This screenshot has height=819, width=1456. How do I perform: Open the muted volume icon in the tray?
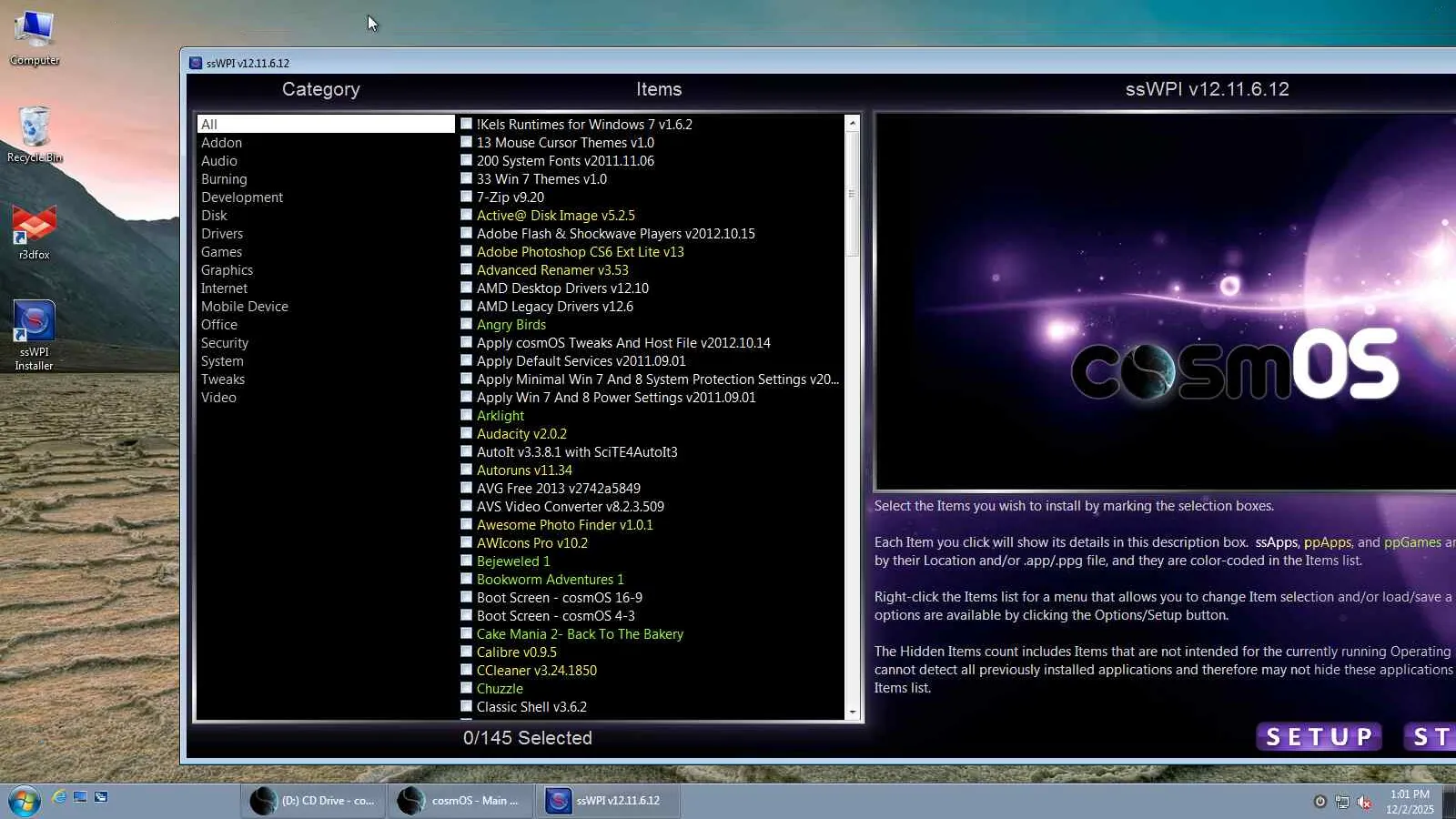click(1364, 802)
